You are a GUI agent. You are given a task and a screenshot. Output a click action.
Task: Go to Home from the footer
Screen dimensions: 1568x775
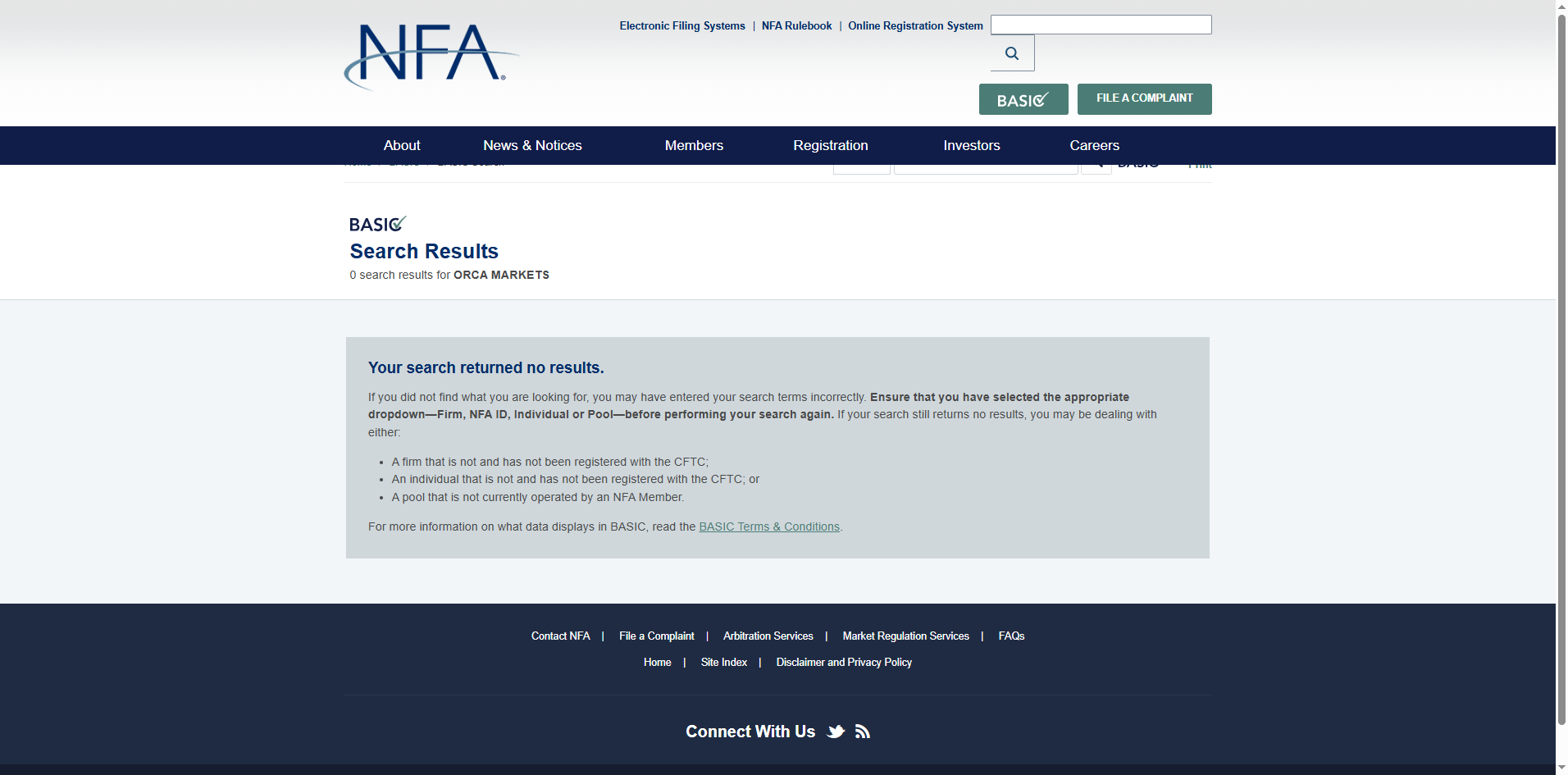pyautogui.click(x=657, y=662)
